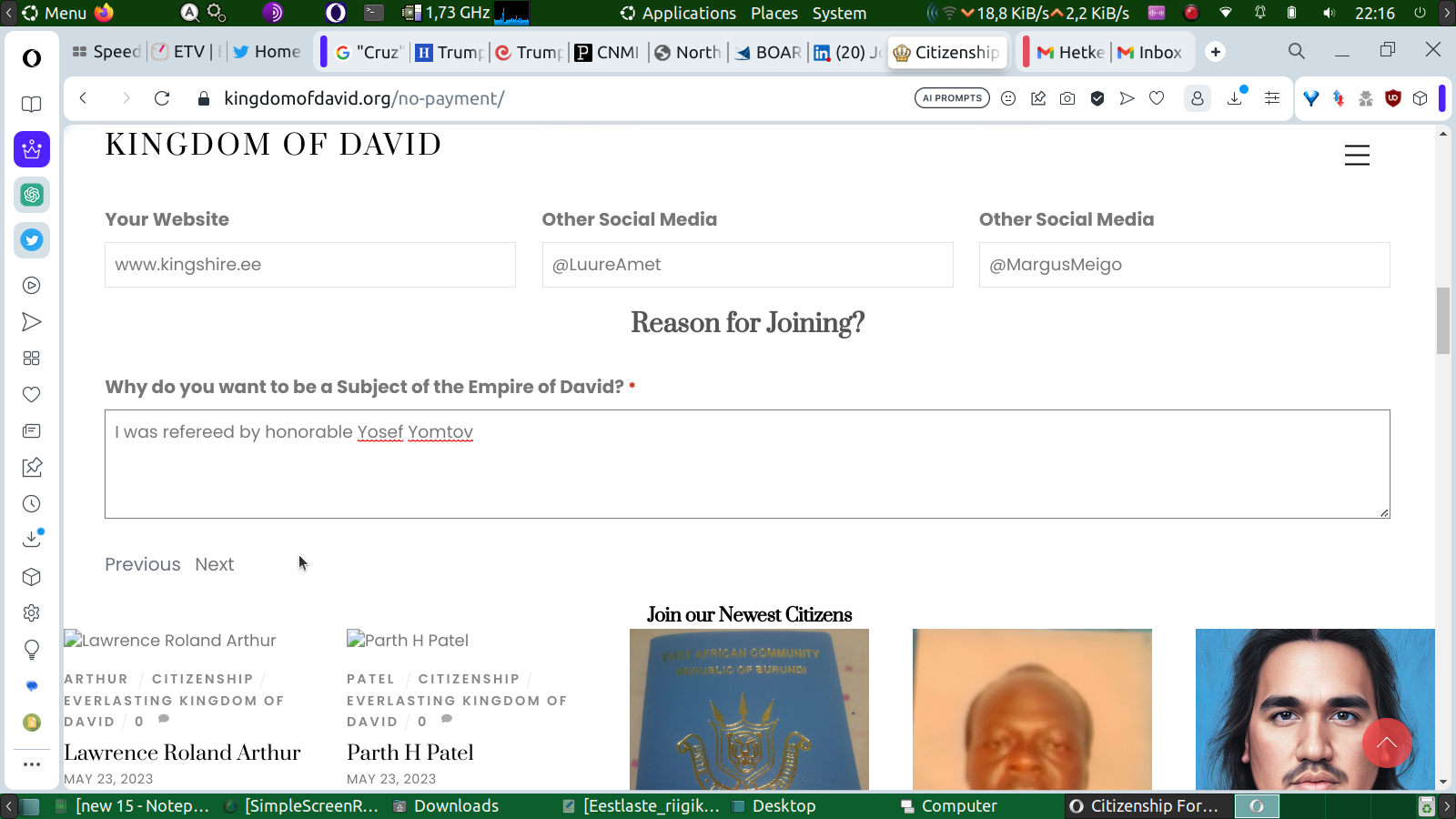Open the Places menu in top panel
The image size is (1456, 819).
tap(774, 13)
